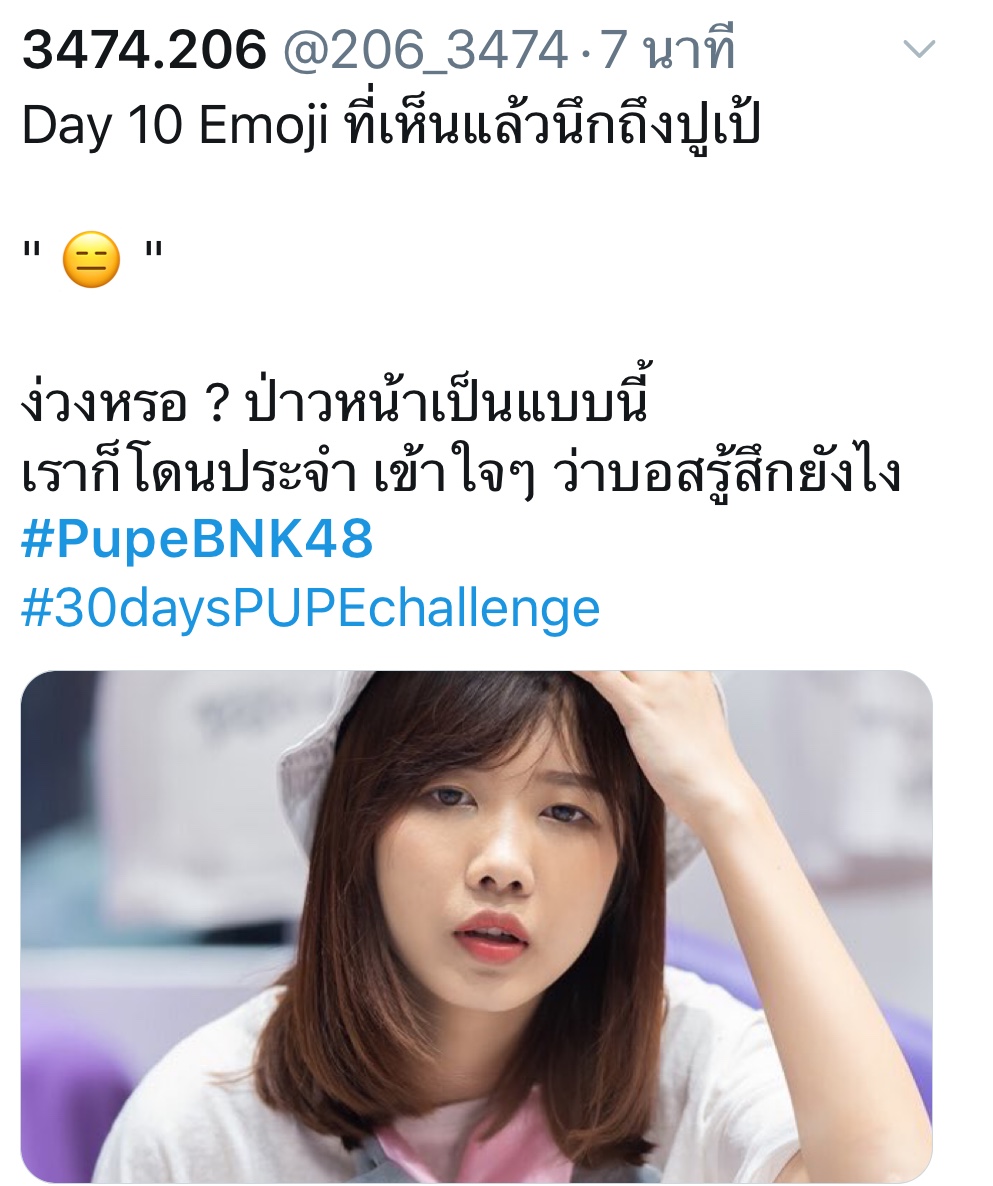Open the 3474.206 display name profile
Screen dimensions: 993x1186
coord(144,50)
